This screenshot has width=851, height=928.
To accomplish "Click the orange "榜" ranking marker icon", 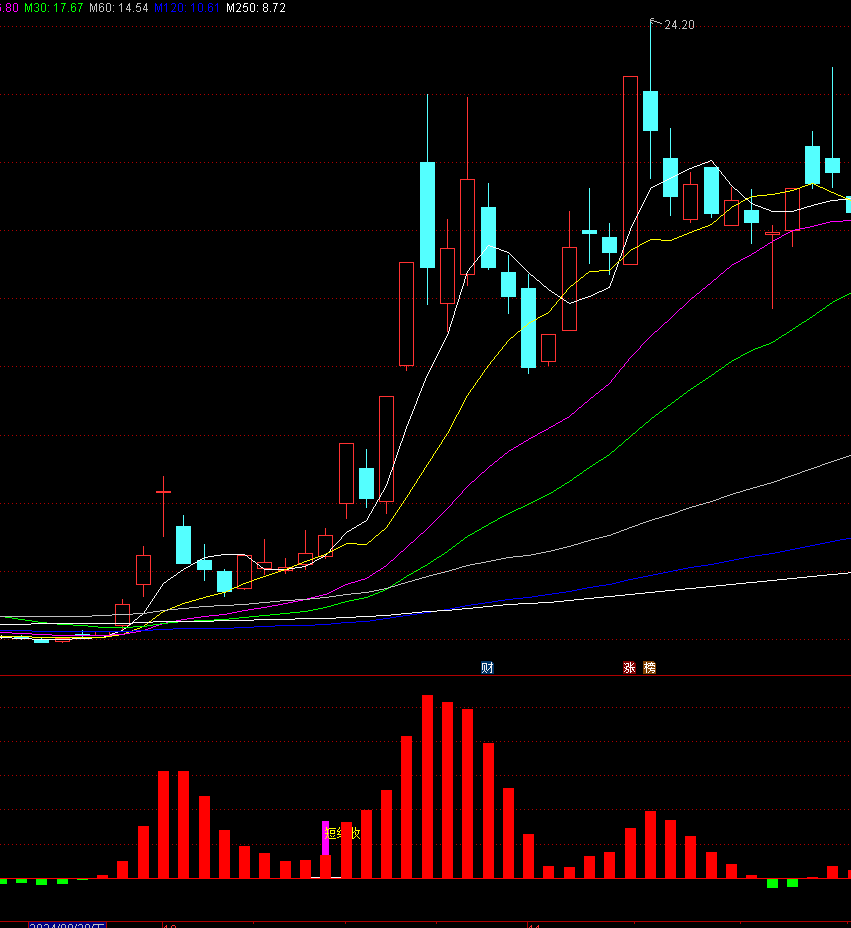I will coord(650,668).
